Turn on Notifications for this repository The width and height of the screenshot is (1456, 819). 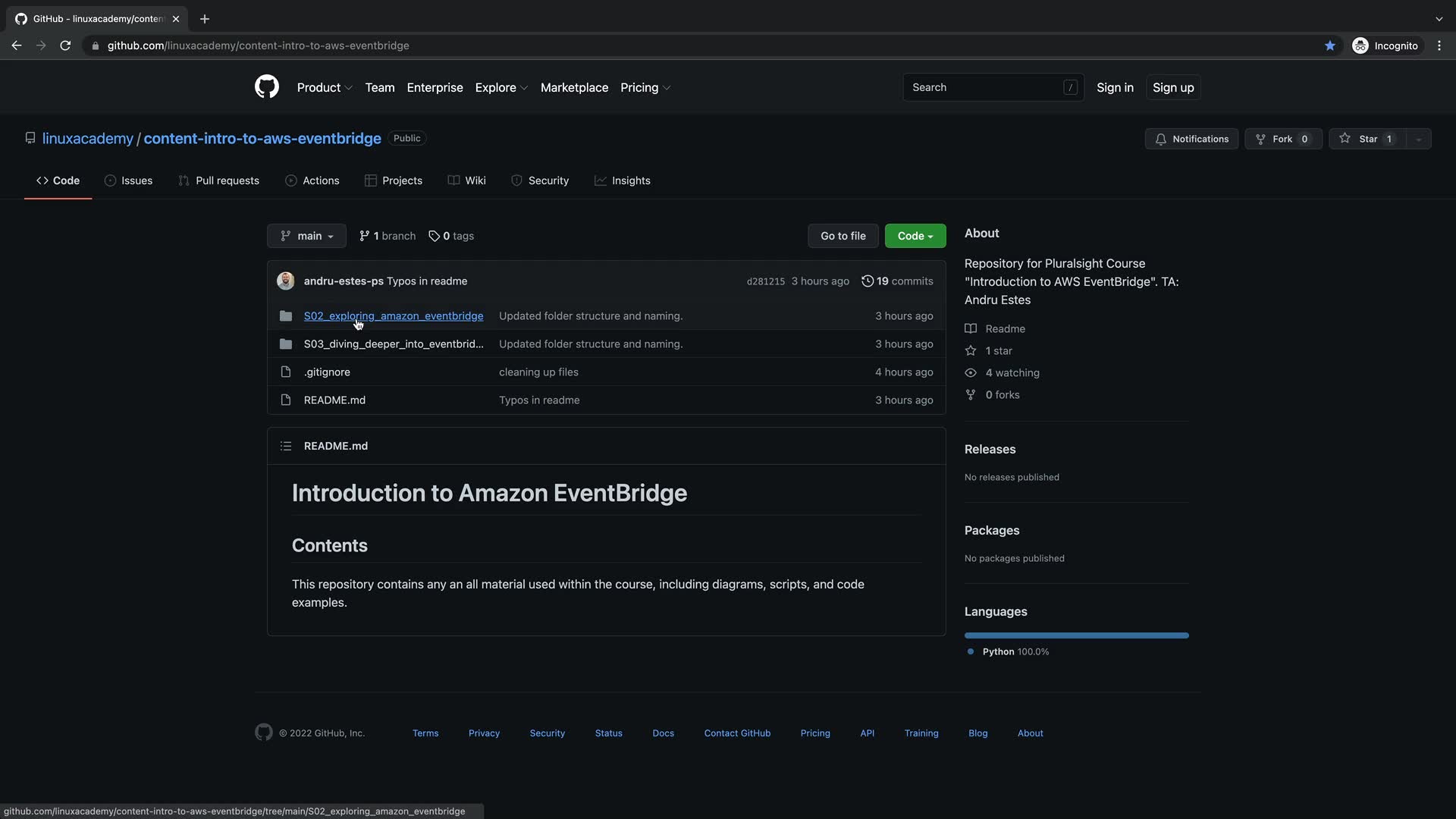pyautogui.click(x=1191, y=139)
